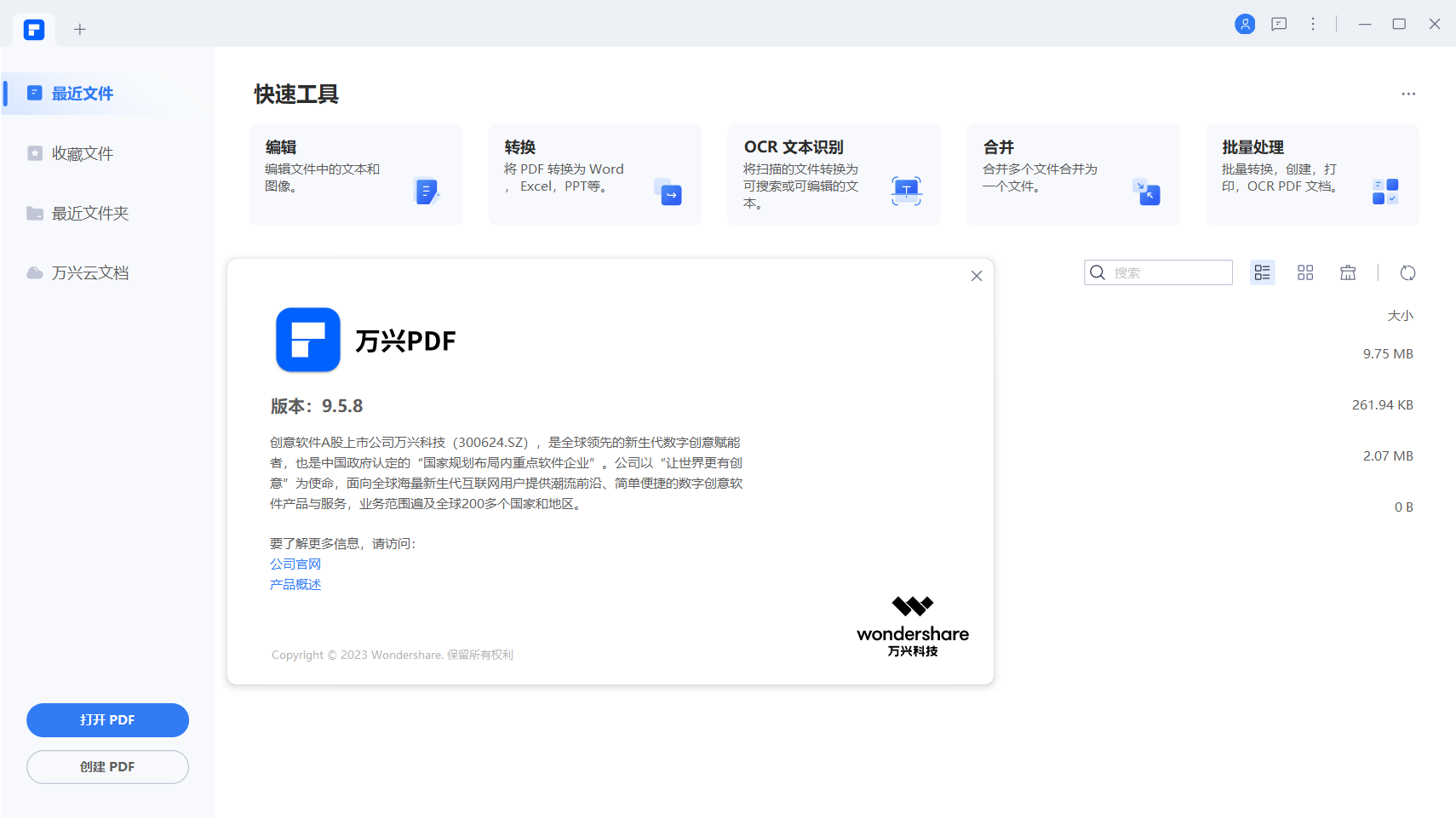This screenshot has width=1456, height=819.
Task: Switch to list view layout
Action: pyautogui.click(x=1262, y=272)
